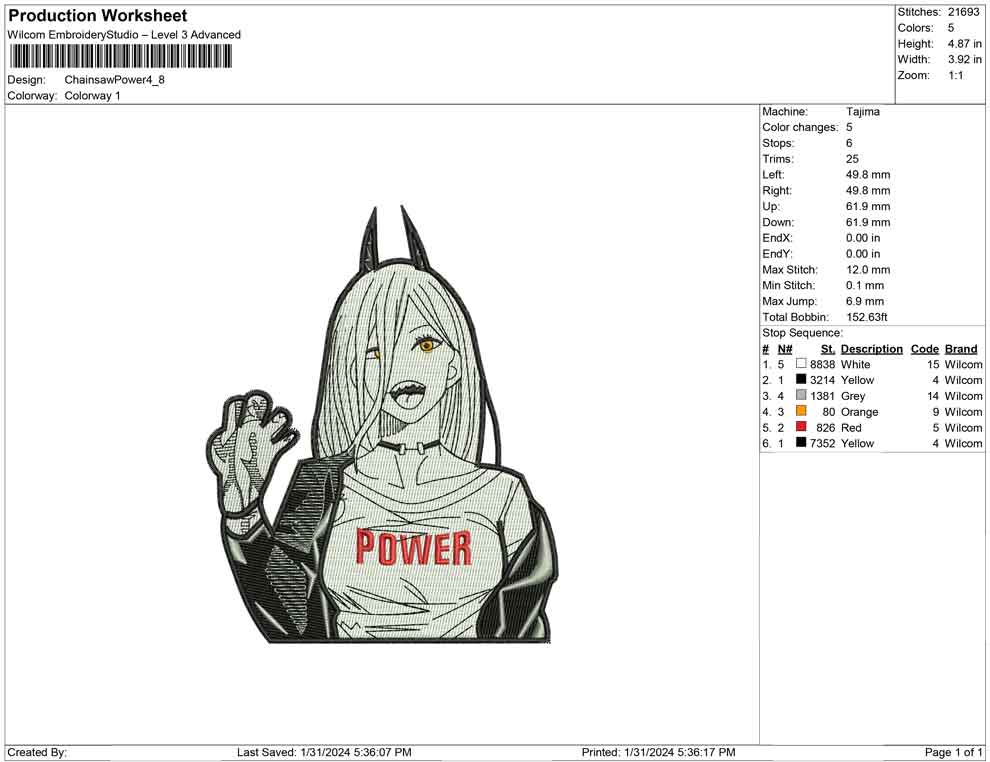The height and width of the screenshot is (762, 990).
Task: Click the White color swatch in stop sequence
Action: 801,364
